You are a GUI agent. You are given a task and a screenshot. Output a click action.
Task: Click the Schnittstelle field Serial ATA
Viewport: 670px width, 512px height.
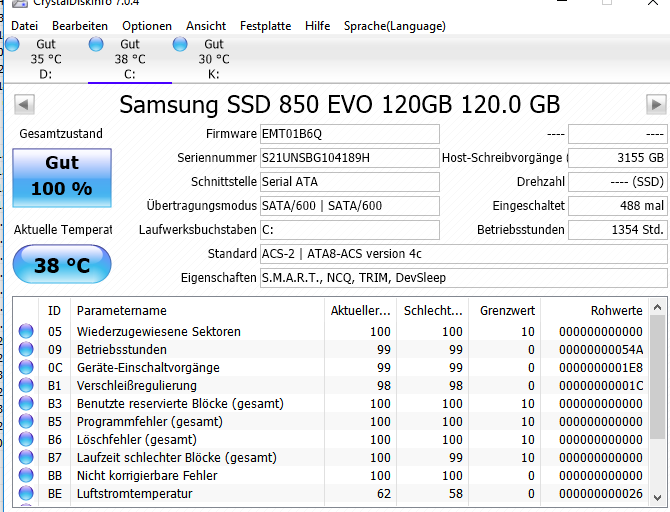coord(350,182)
